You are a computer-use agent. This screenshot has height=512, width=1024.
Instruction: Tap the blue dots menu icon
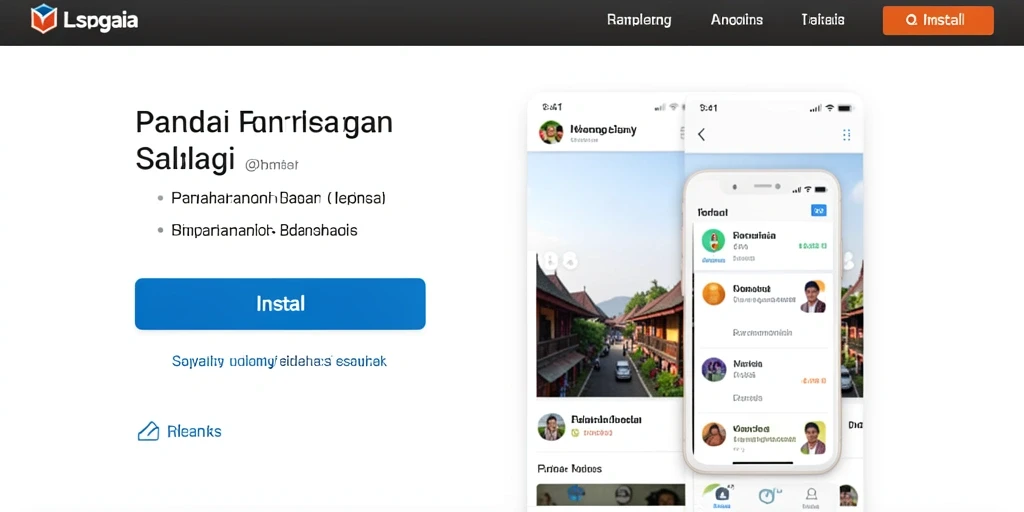[x=846, y=135]
